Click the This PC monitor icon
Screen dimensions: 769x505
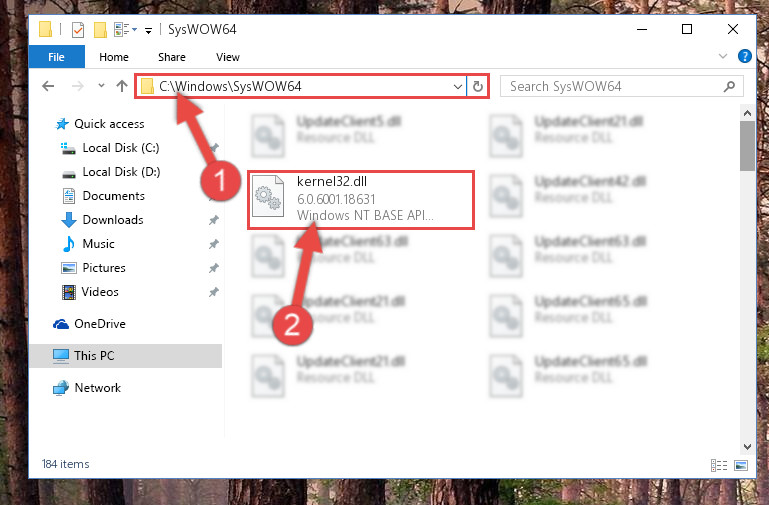(61, 356)
